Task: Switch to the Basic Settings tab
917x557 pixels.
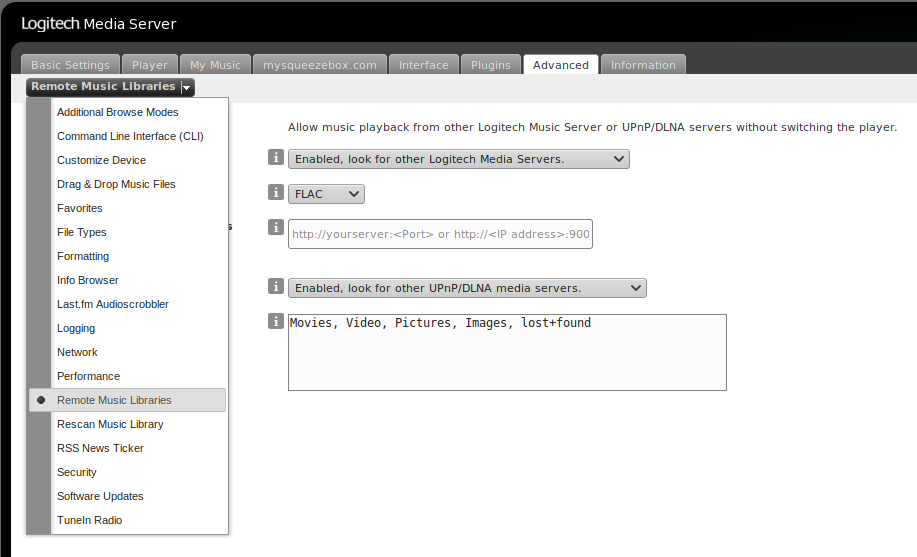Action: point(70,65)
